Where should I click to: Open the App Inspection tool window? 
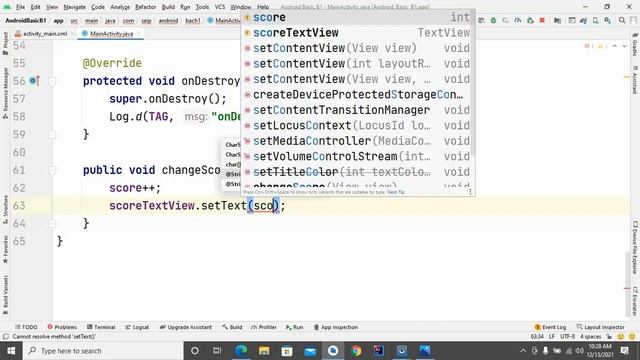point(336,327)
